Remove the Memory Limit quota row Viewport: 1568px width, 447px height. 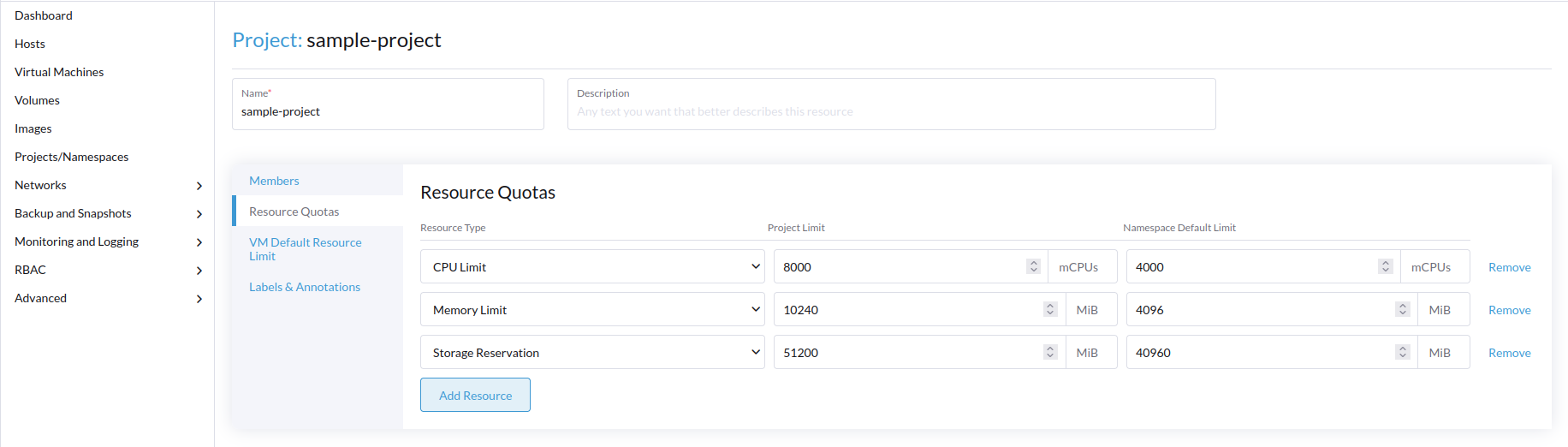pyautogui.click(x=1509, y=310)
